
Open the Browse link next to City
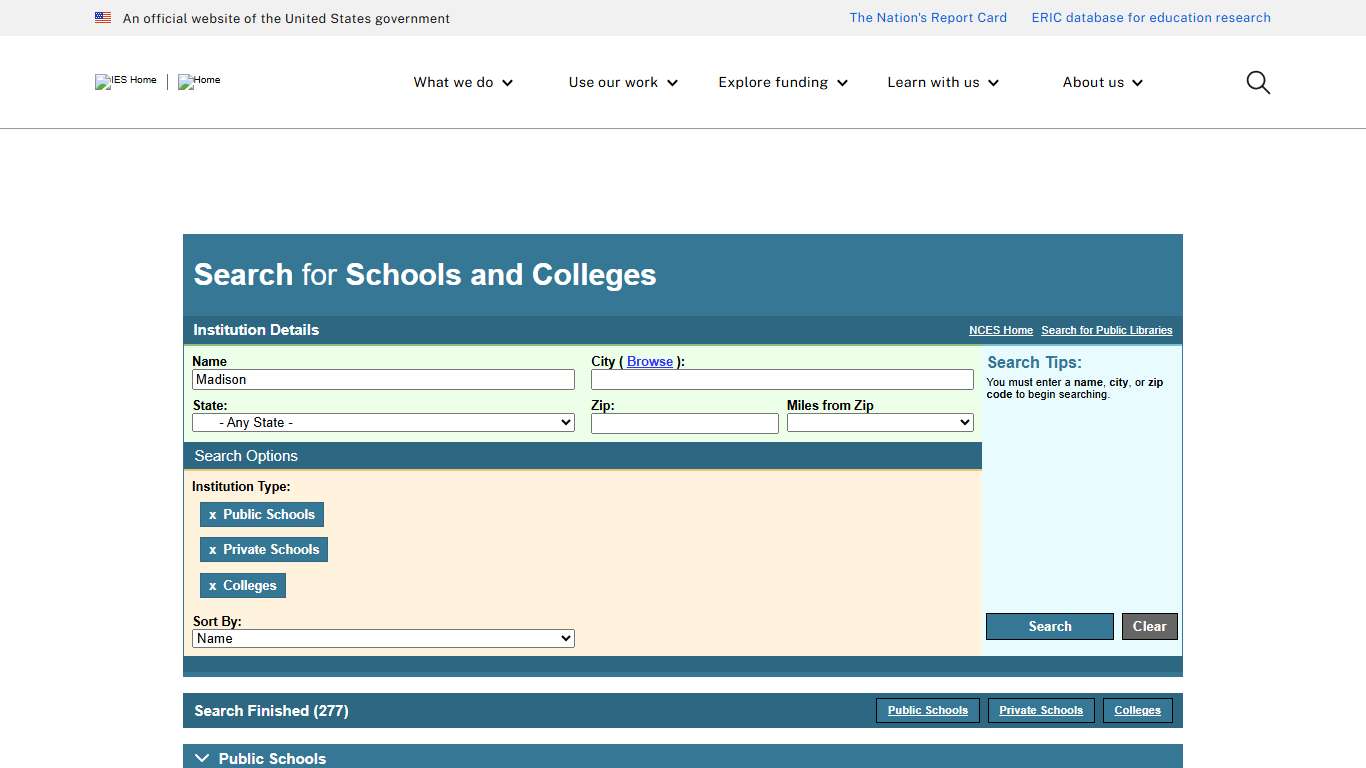[650, 361]
